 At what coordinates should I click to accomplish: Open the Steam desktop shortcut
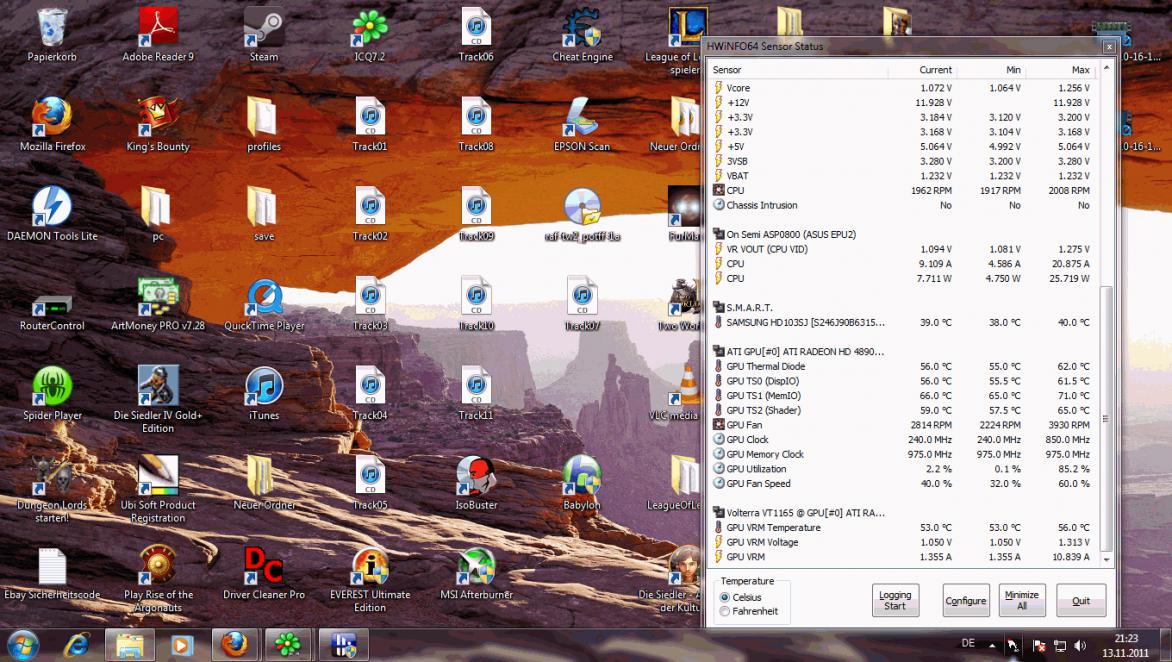264,34
